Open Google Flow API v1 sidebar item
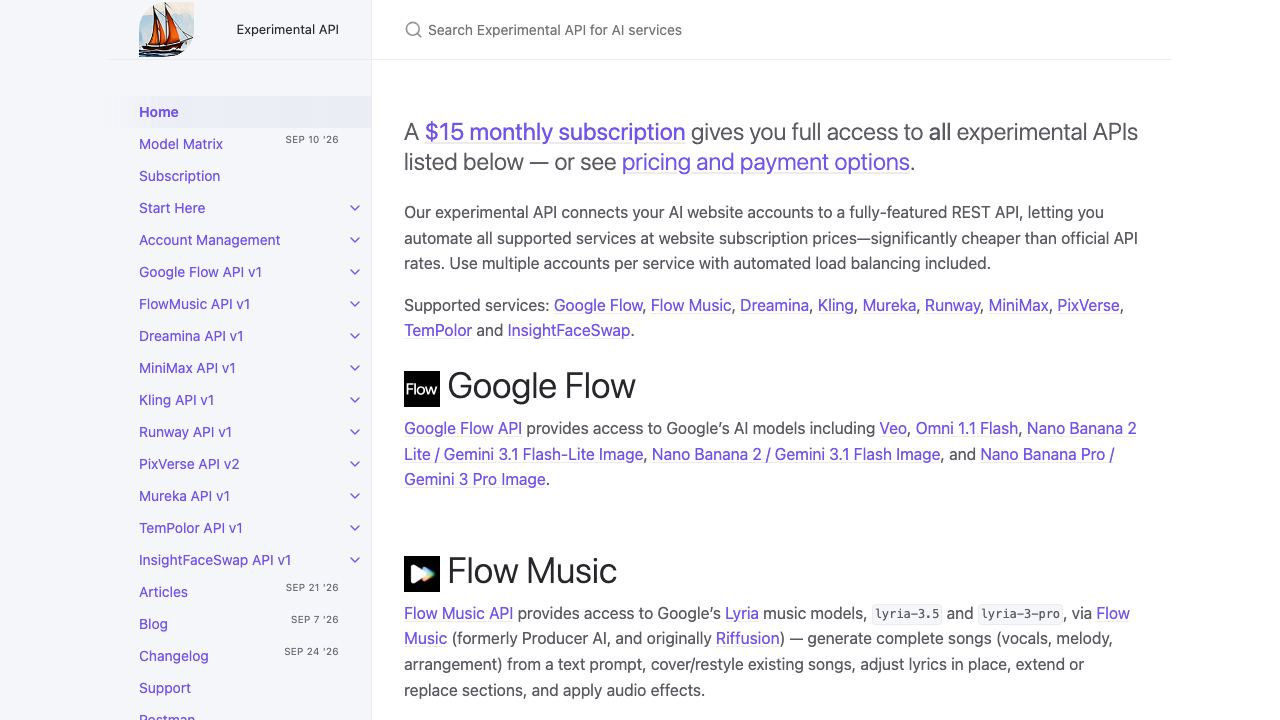This screenshot has width=1280, height=720. click(200, 272)
